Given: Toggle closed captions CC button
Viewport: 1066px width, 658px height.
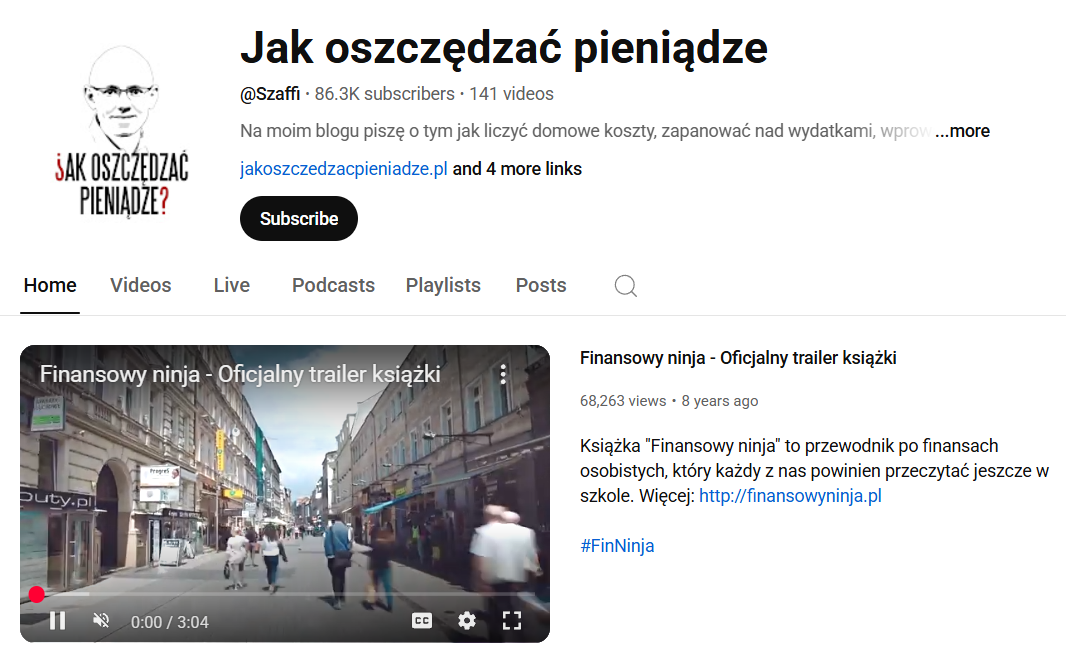Looking at the screenshot, I should point(422,621).
